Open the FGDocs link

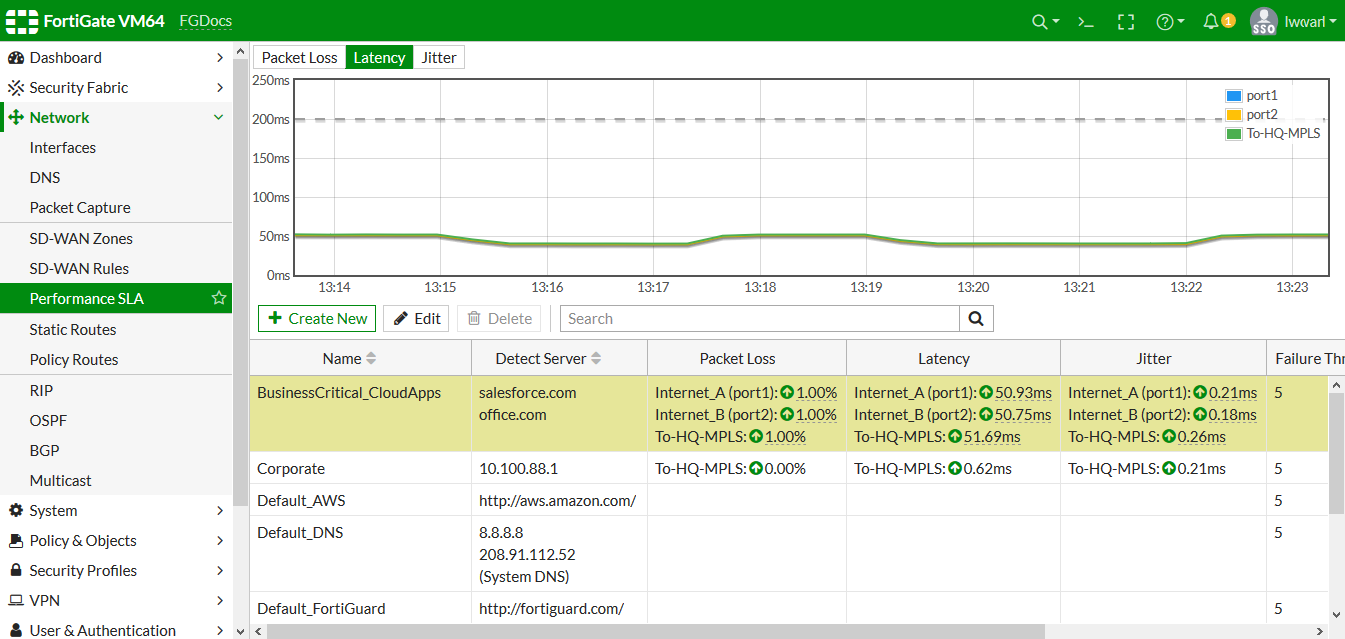tap(205, 20)
